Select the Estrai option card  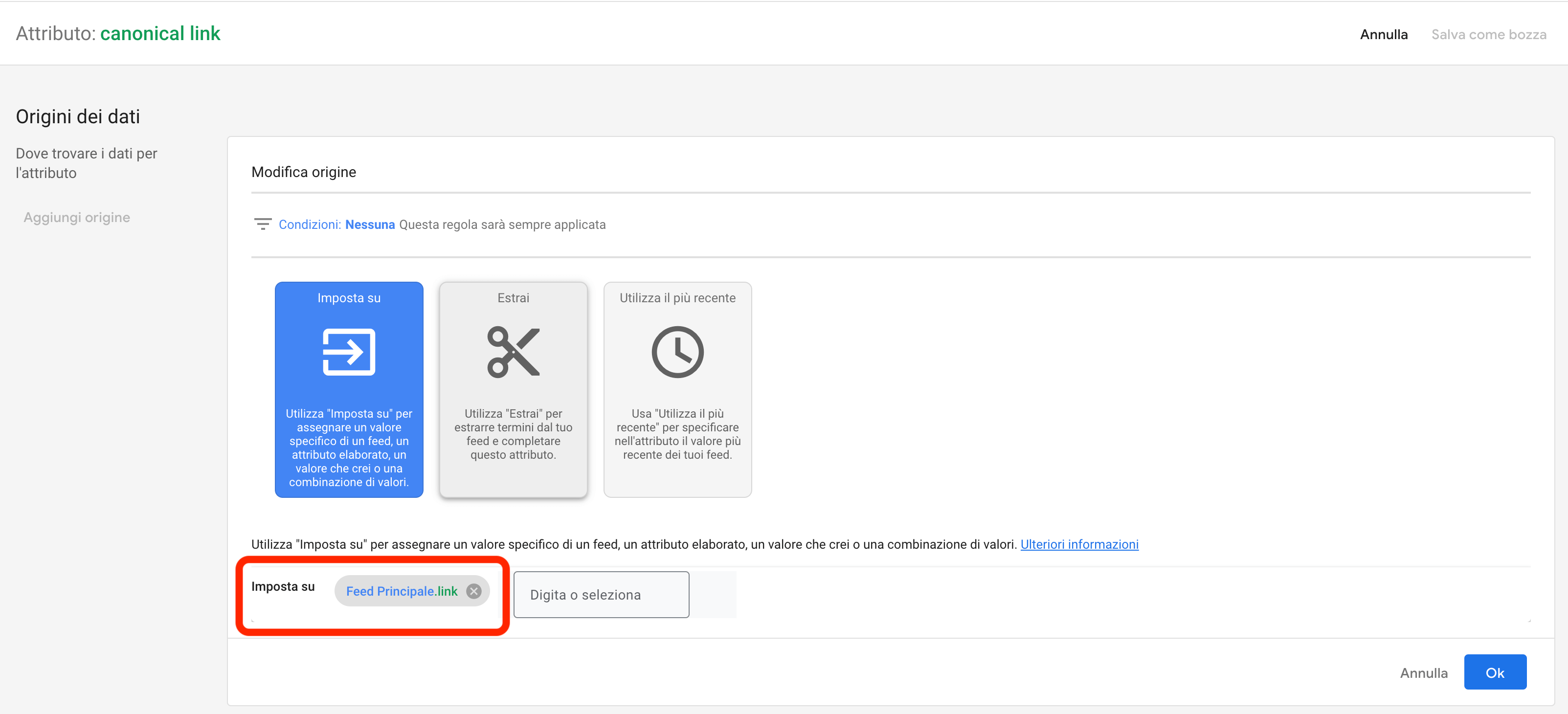[513, 390]
